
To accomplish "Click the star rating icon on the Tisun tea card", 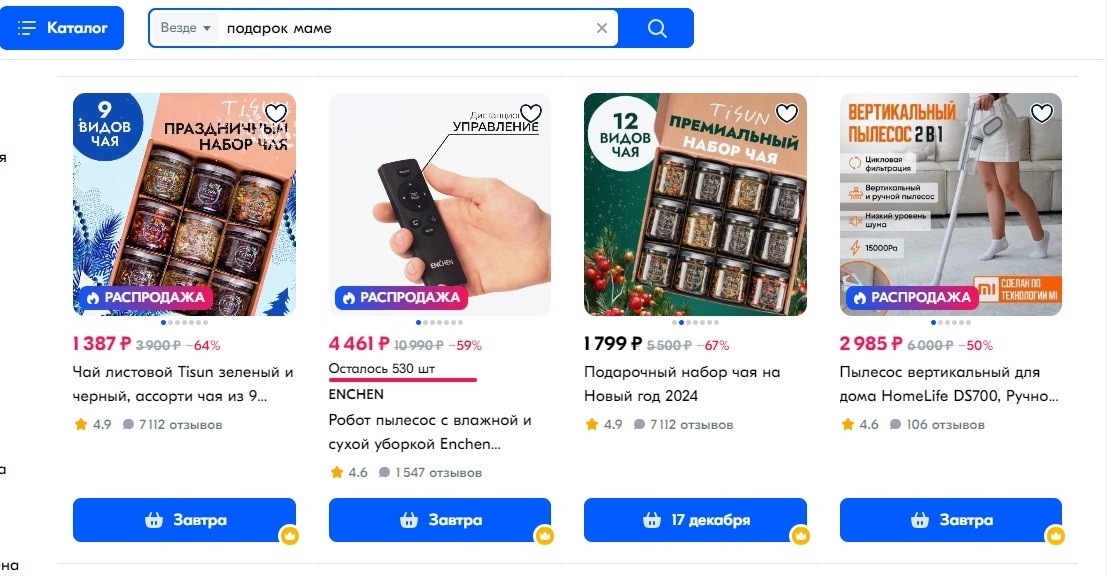I will pos(80,424).
